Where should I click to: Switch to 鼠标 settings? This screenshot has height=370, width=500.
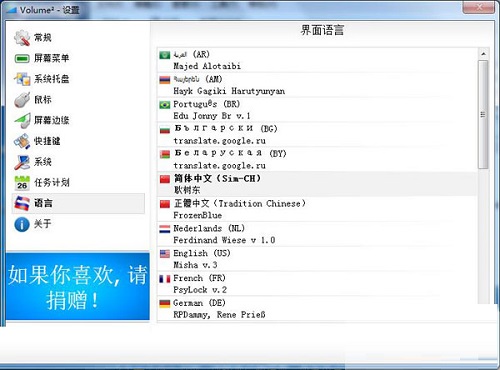(43, 100)
